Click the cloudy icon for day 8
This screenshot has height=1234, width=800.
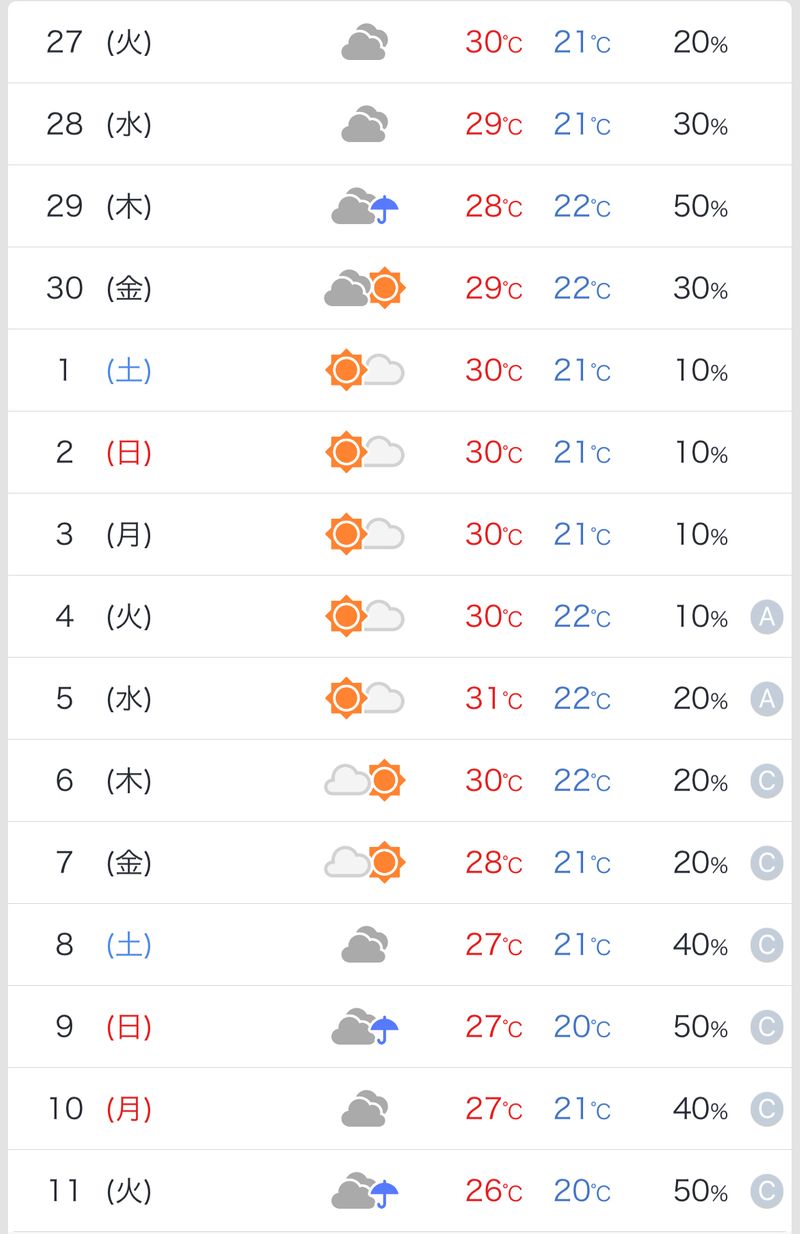pyautogui.click(x=364, y=945)
